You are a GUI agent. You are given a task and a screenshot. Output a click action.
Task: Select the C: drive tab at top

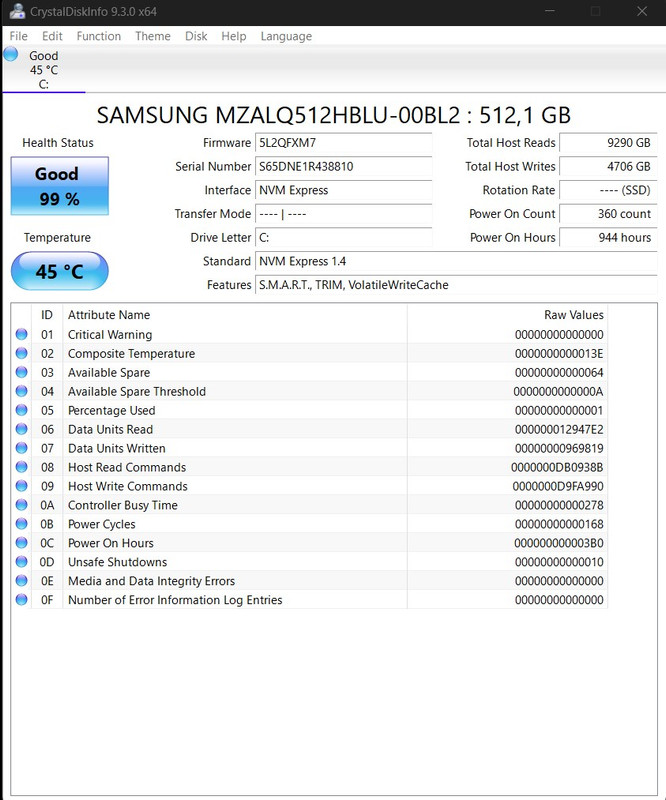tap(44, 70)
